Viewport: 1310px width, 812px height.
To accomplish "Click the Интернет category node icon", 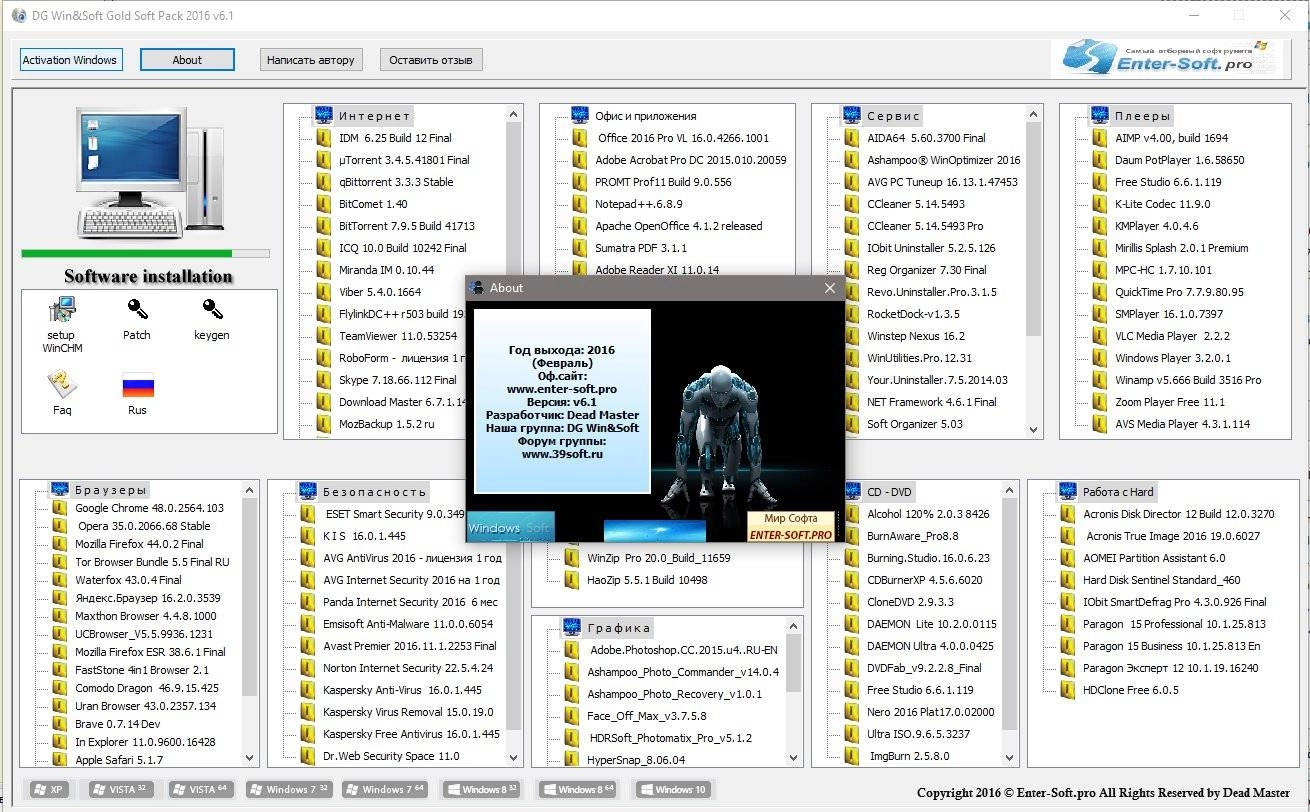I will (323, 115).
